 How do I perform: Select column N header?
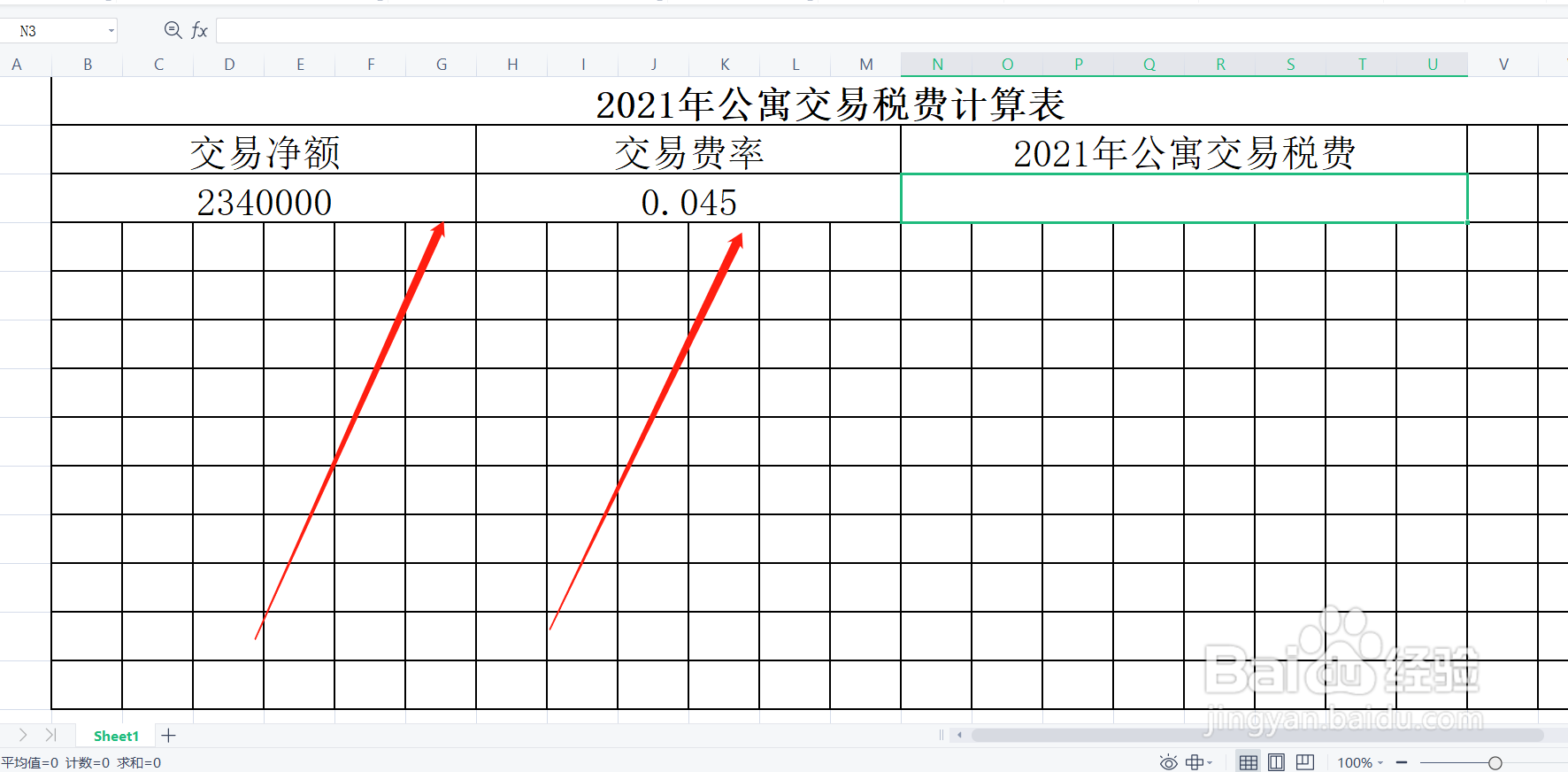click(x=937, y=64)
